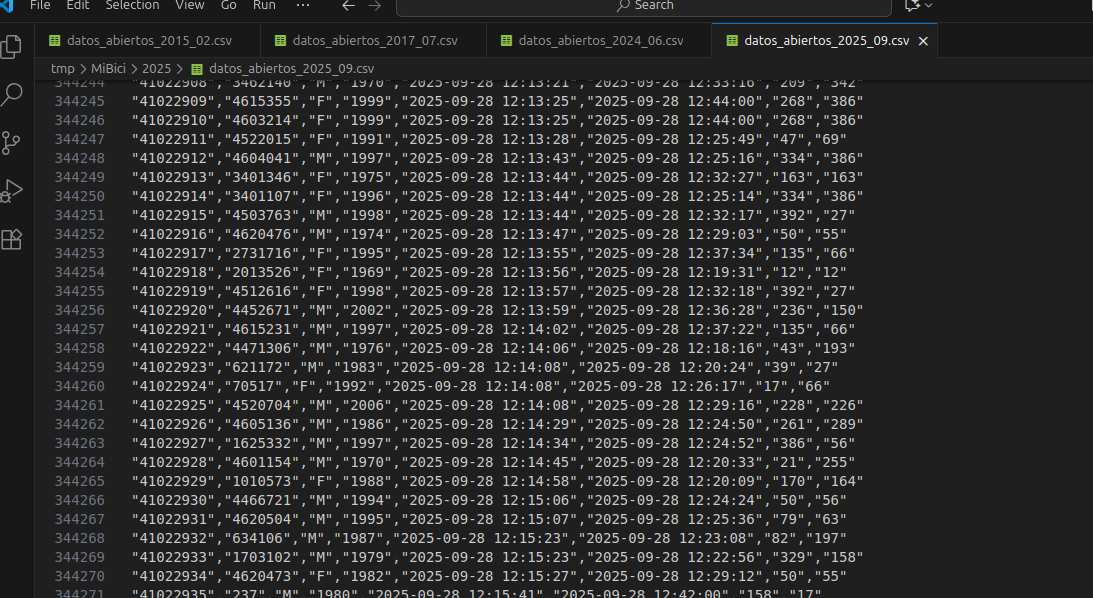Open the Selection menu
Image resolution: width=1093 pixels, height=598 pixels.
[132, 5]
